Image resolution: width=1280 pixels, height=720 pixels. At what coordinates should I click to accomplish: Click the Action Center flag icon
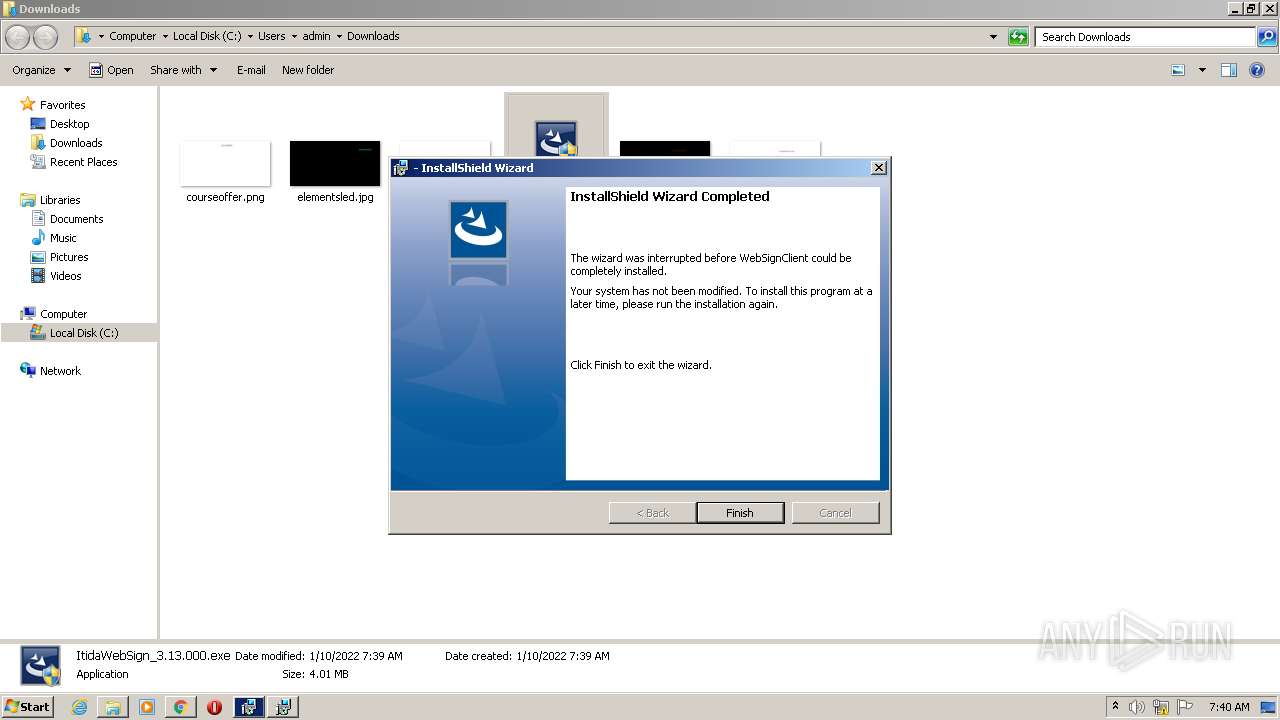pos(1185,707)
